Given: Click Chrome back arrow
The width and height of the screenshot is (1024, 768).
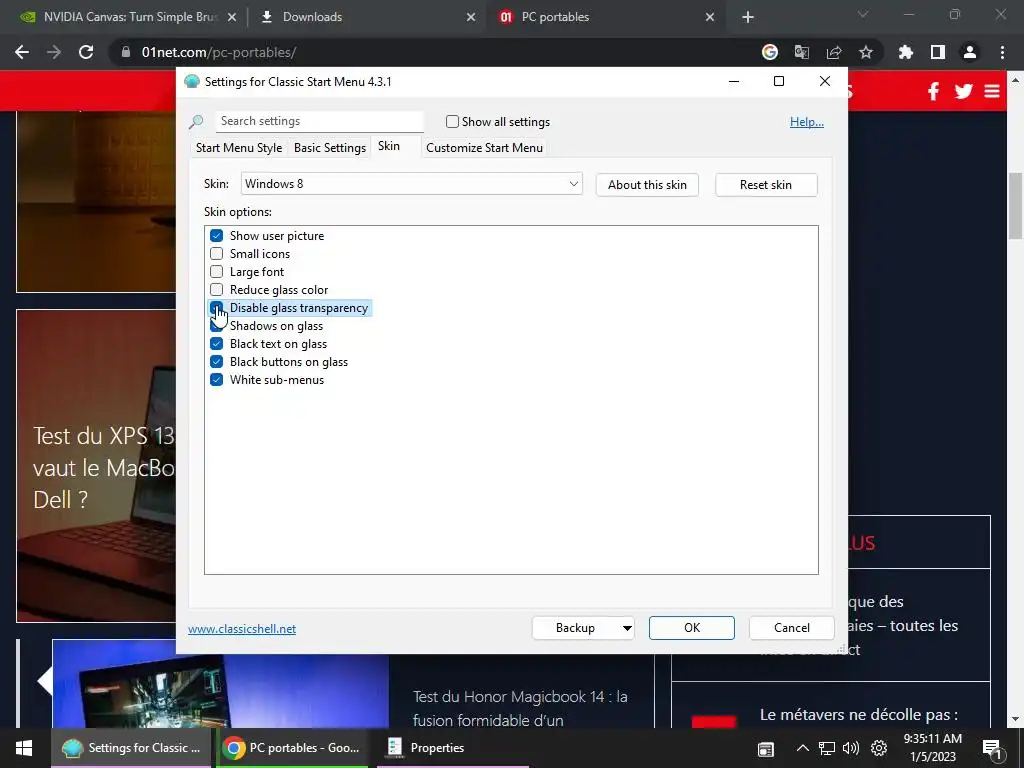Looking at the screenshot, I should click(x=22, y=52).
